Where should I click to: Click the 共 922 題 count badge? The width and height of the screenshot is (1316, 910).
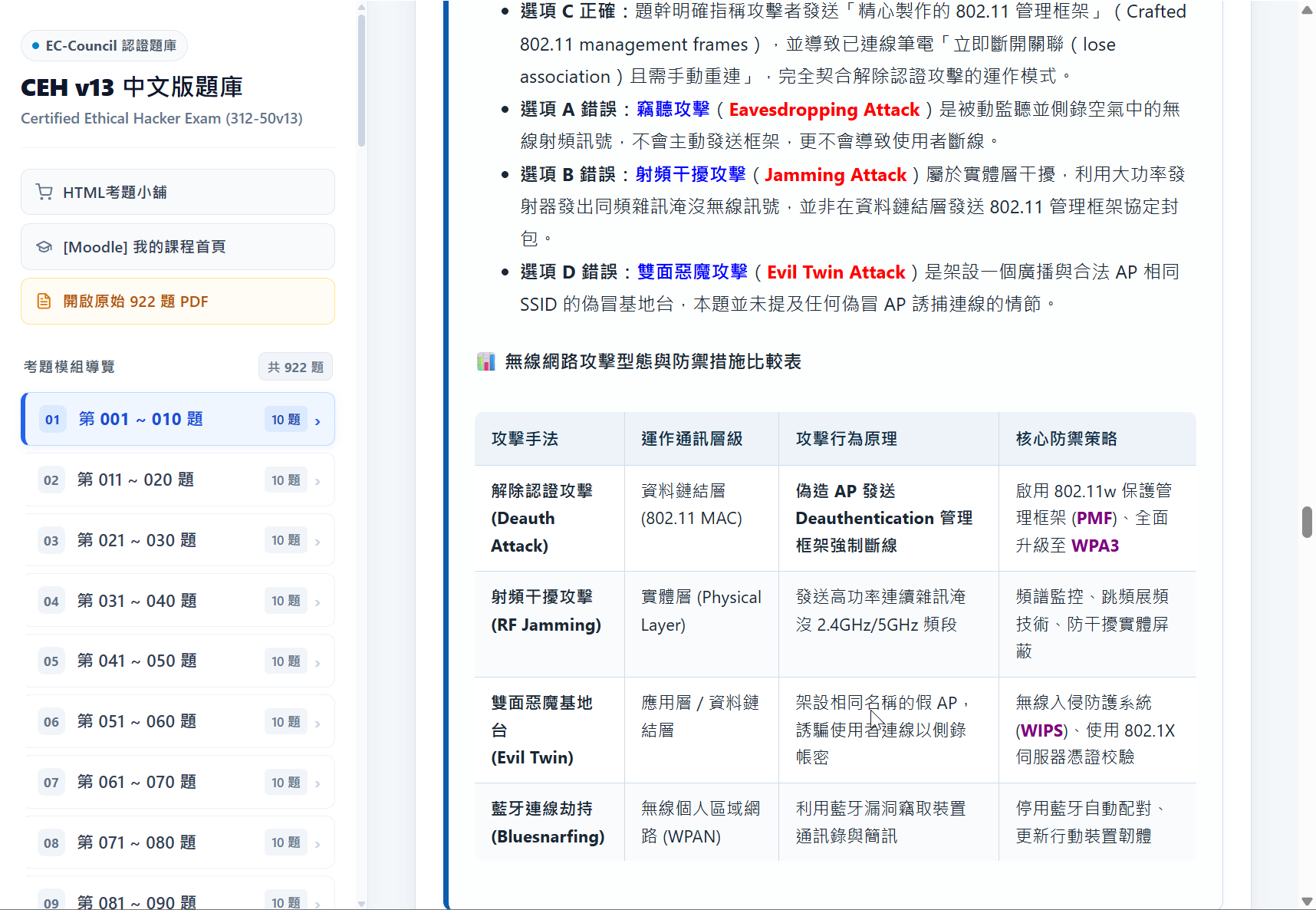point(295,368)
